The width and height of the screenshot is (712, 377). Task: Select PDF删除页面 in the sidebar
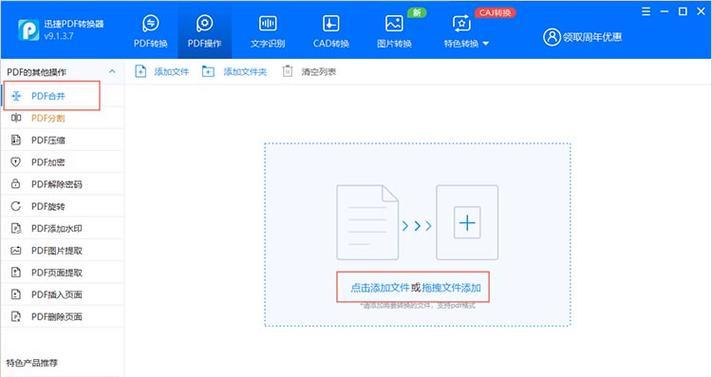tap(62, 317)
